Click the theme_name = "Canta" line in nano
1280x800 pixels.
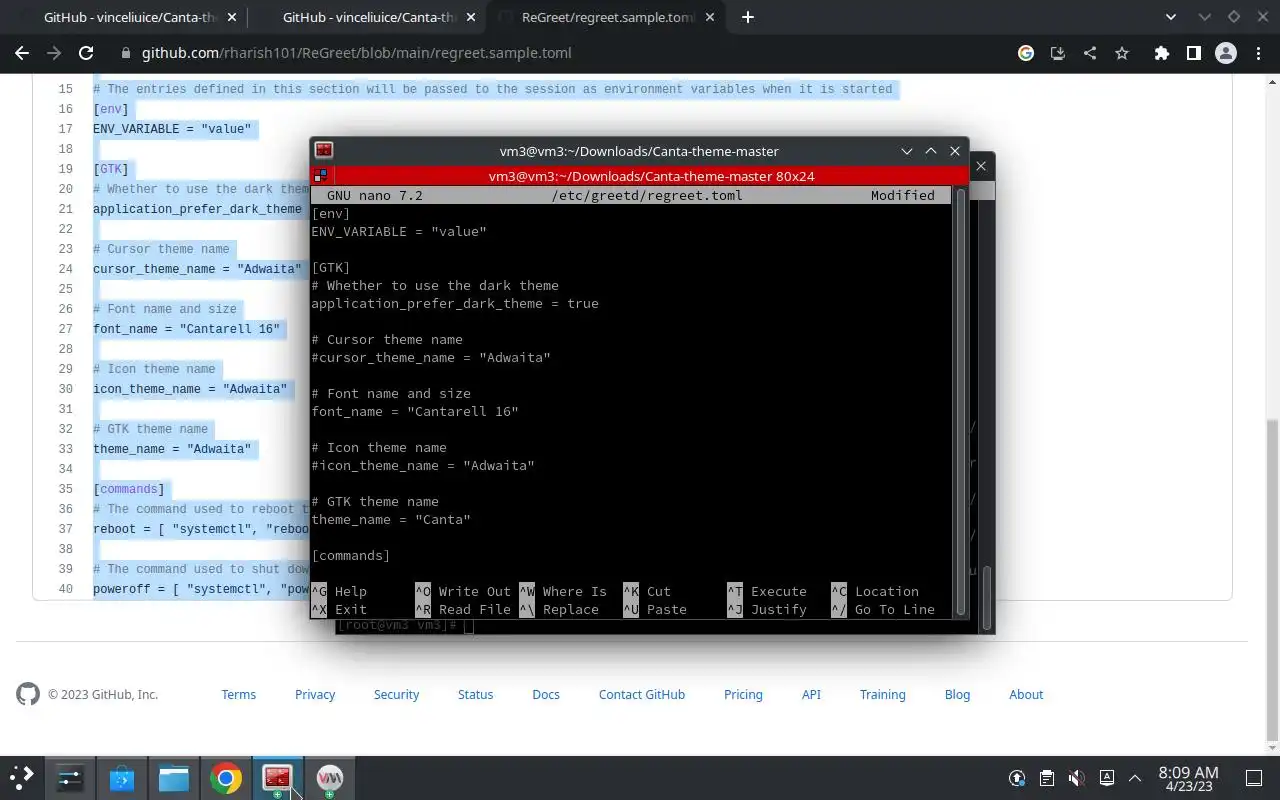[x=391, y=519]
